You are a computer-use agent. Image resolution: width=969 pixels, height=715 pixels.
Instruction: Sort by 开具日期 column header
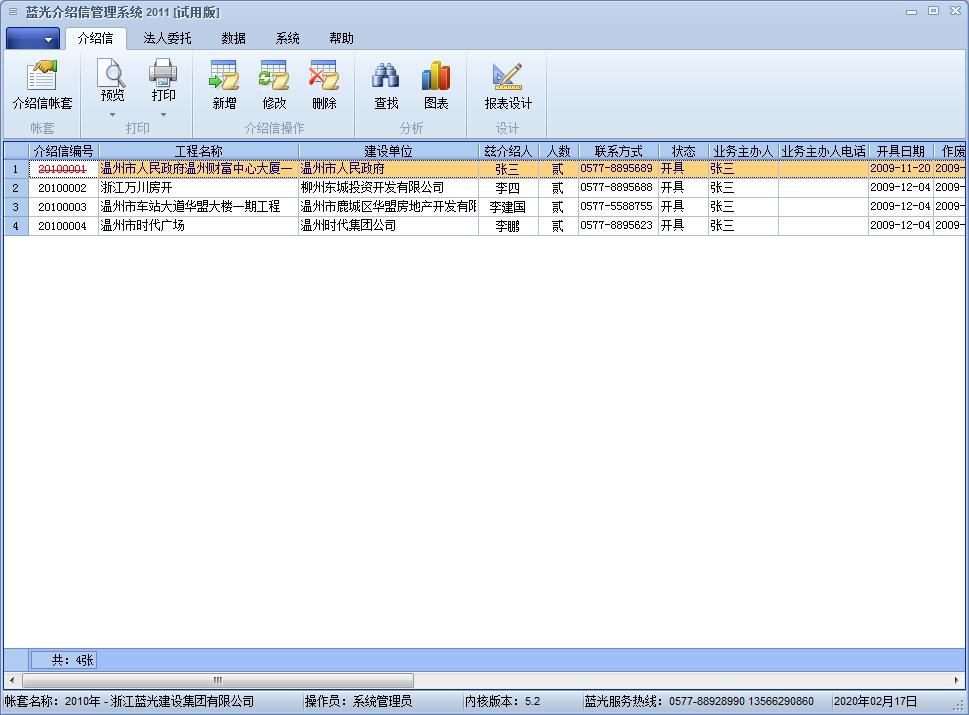click(900, 151)
